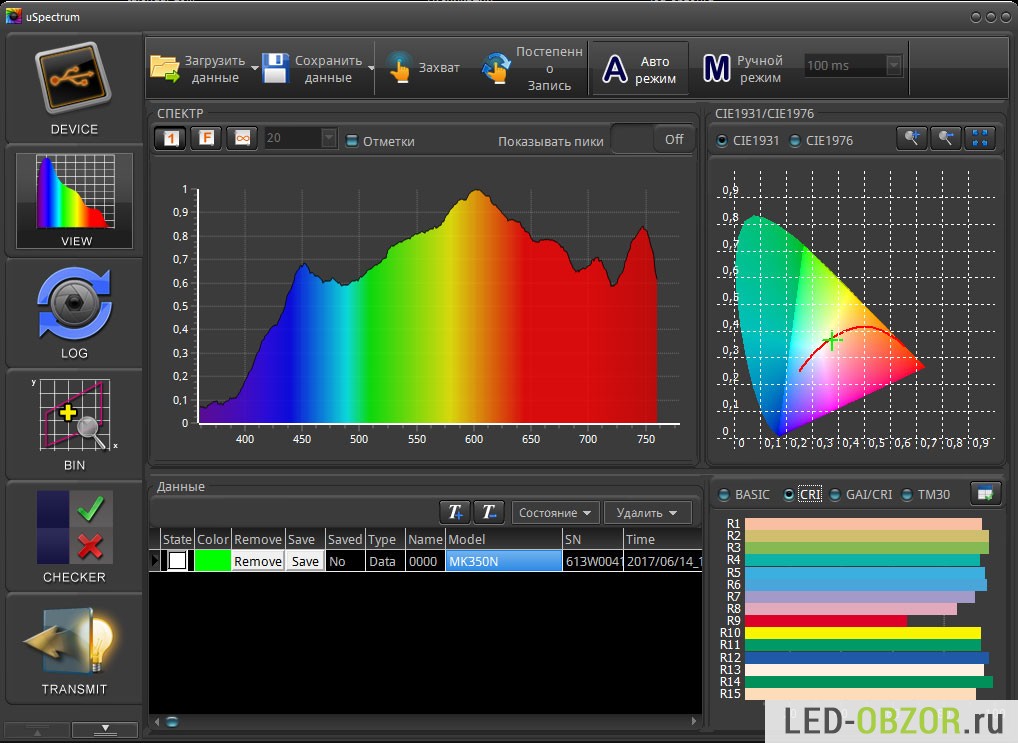Image resolution: width=1018 pixels, height=743 pixels.
Task: Click the Захват capture icon
Action: (x=400, y=68)
